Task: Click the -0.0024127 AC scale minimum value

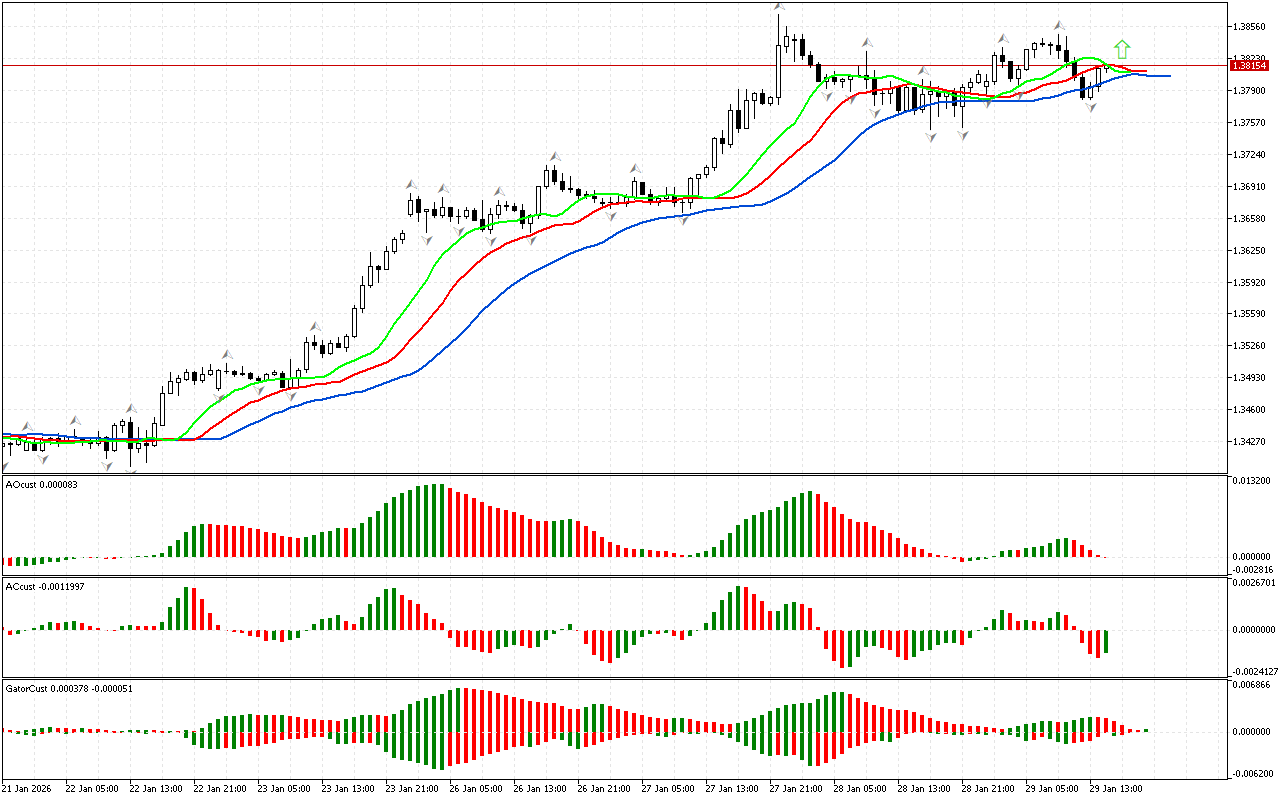Action: click(1251, 671)
